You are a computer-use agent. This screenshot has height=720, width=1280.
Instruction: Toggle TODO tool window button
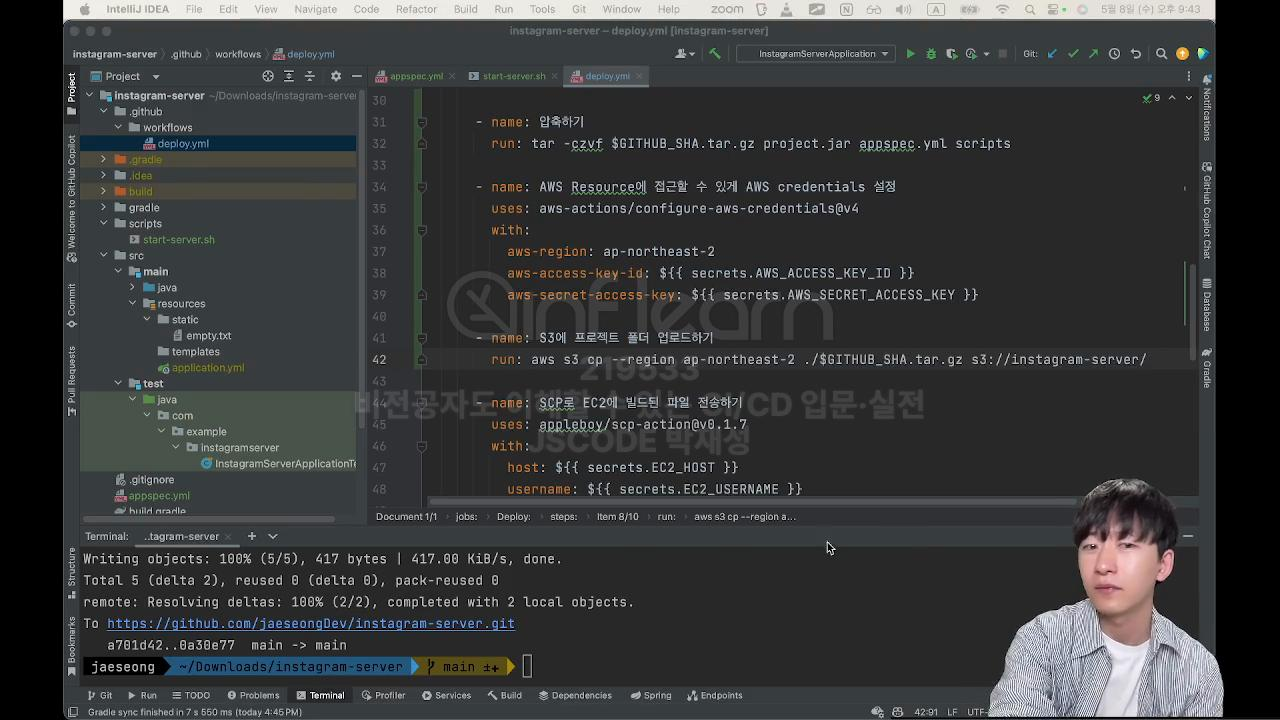tap(190, 695)
